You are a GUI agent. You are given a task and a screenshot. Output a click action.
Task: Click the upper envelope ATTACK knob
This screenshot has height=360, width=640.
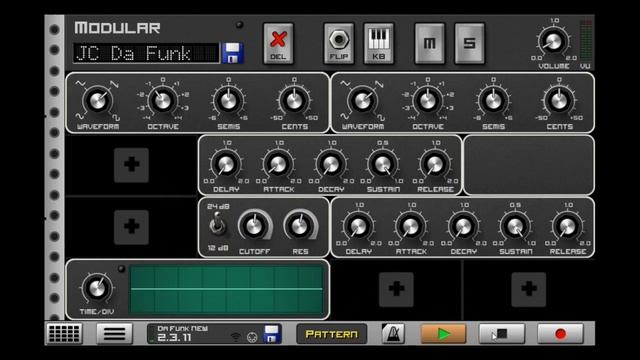(x=278, y=164)
